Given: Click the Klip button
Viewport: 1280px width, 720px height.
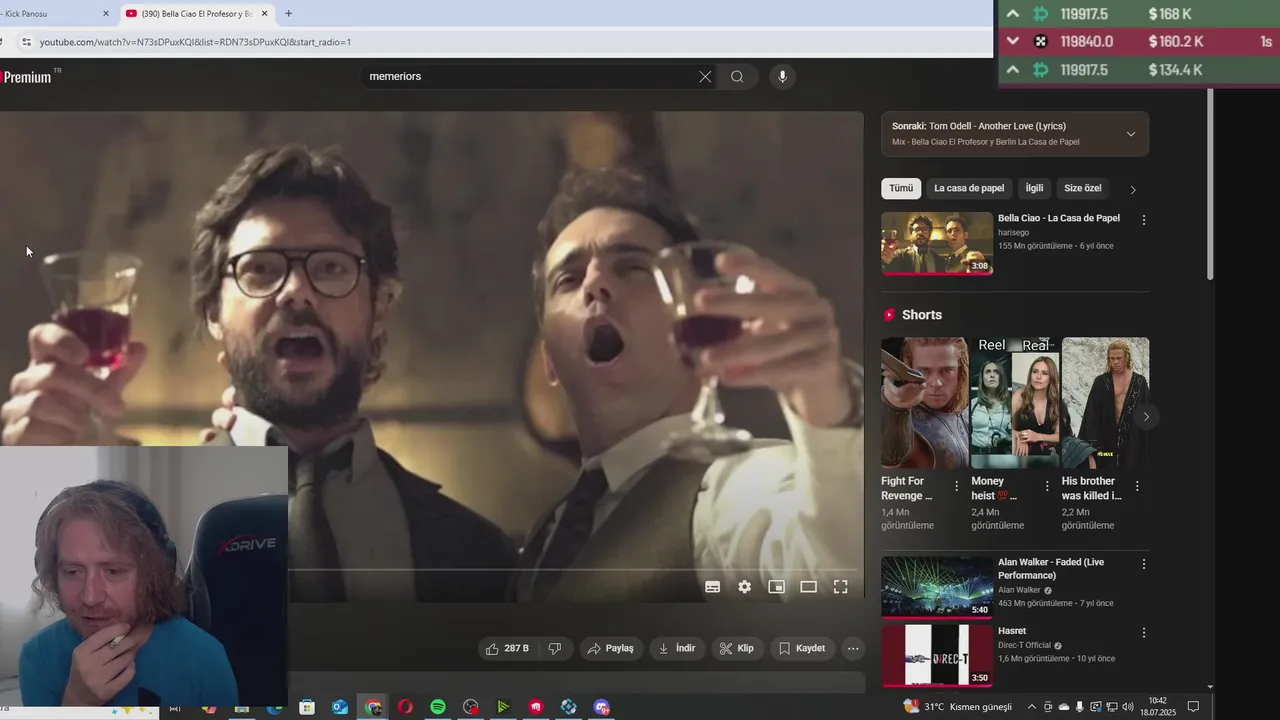Looking at the screenshot, I should coord(736,648).
